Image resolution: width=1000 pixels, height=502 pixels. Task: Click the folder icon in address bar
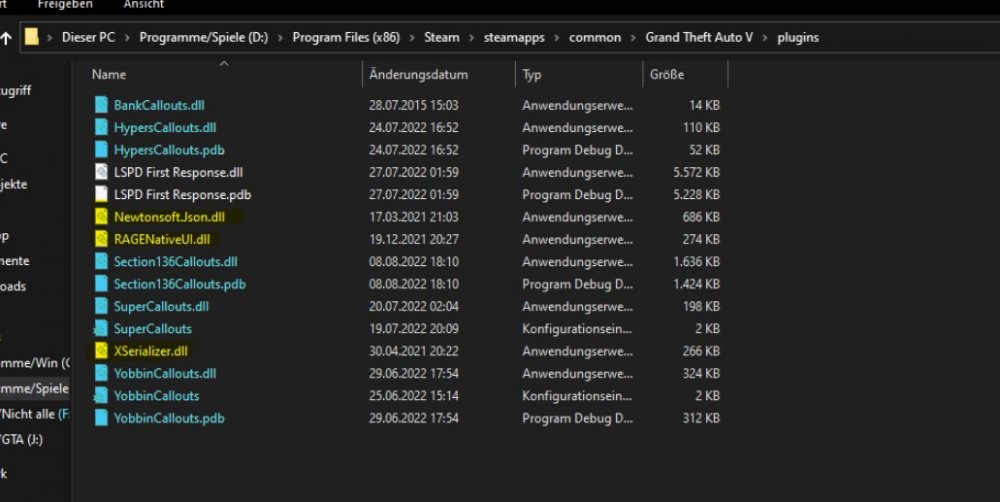click(x=32, y=37)
